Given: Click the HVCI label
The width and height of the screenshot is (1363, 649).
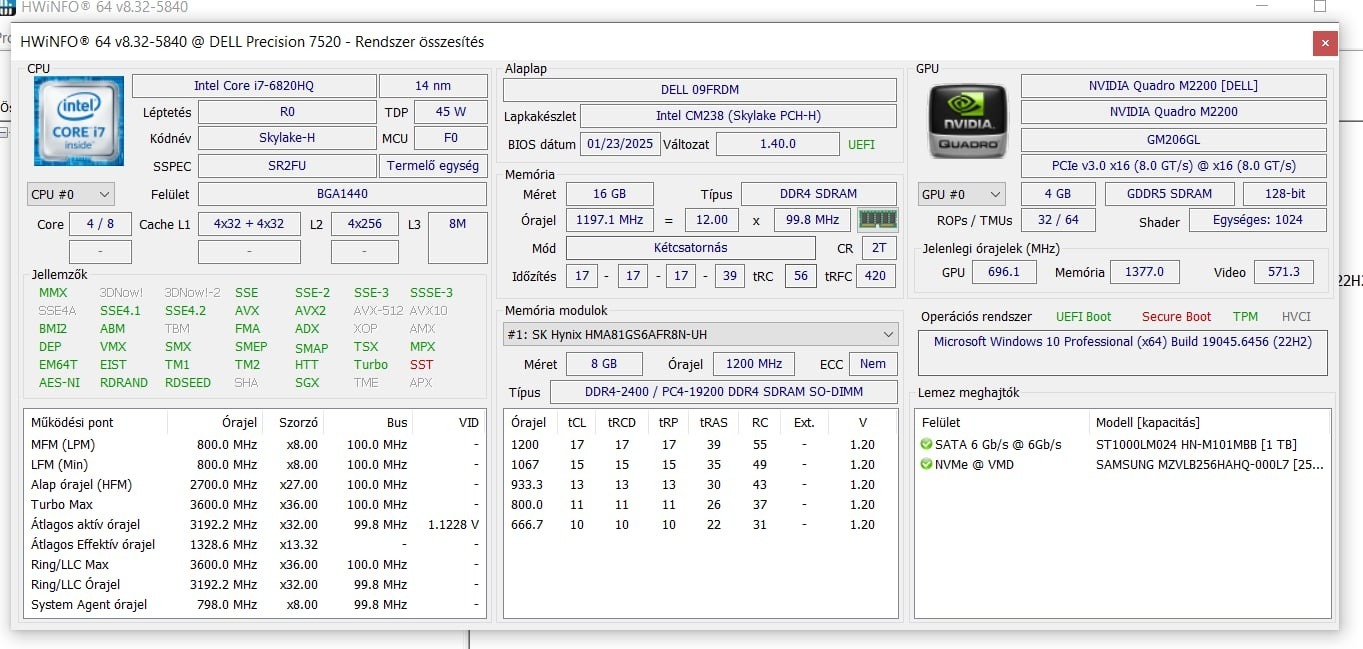Looking at the screenshot, I should pos(1296,317).
